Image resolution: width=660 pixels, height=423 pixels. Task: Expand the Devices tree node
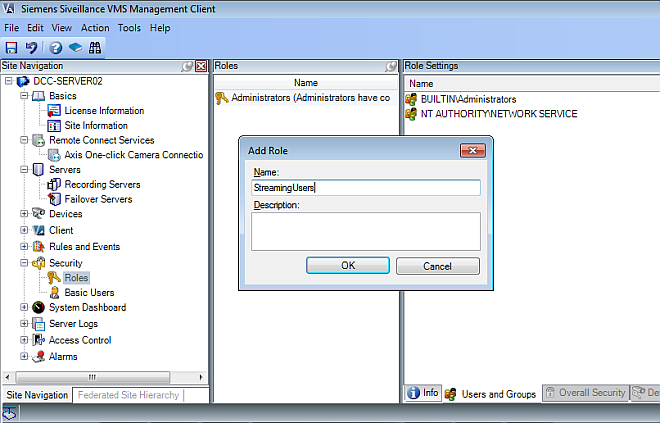point(24,214)
